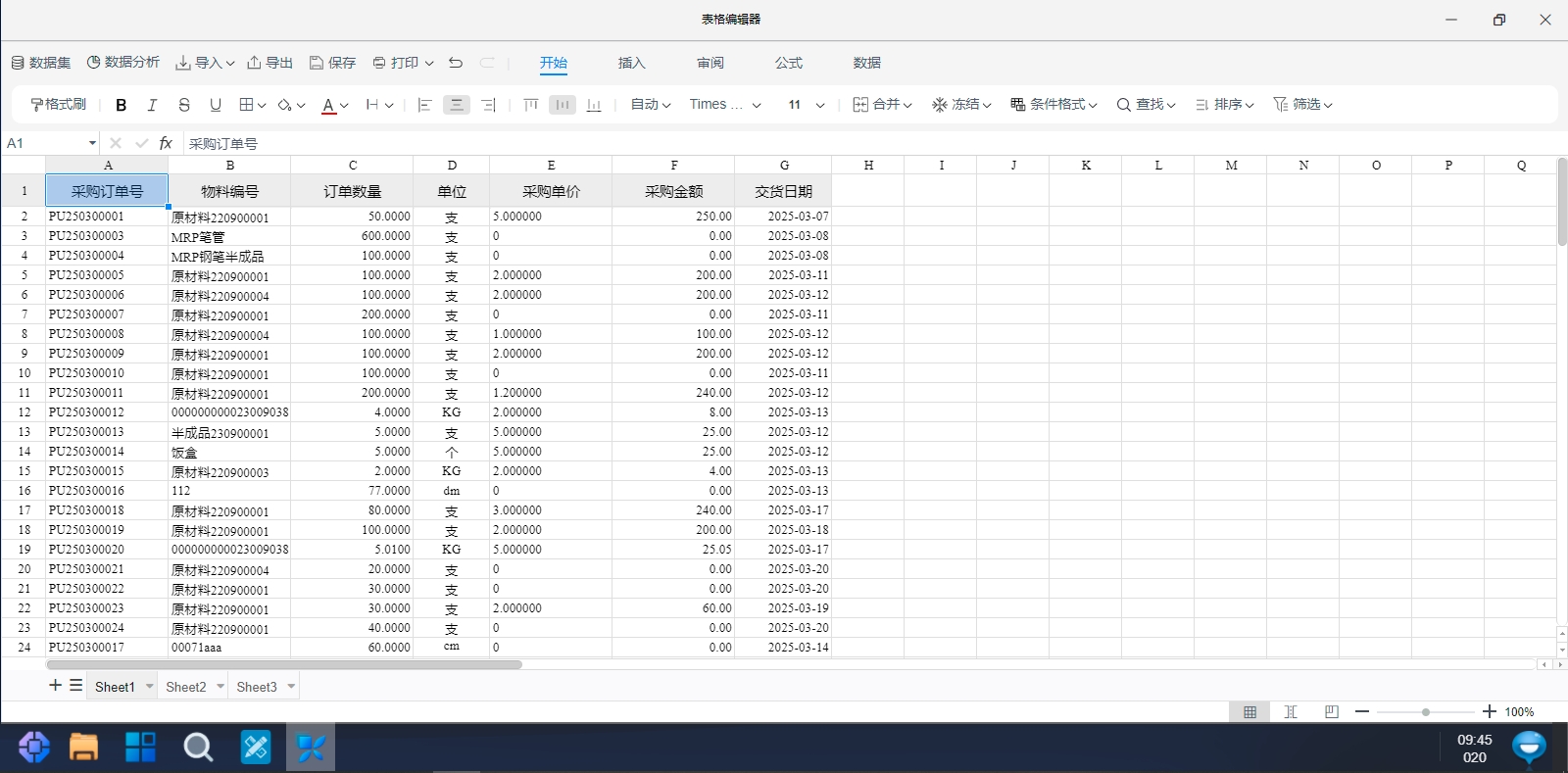Image resolution: width=1568 pixels, height=773 pixels.
Task: Save the sheet with 保存
Action: point(332,63)
